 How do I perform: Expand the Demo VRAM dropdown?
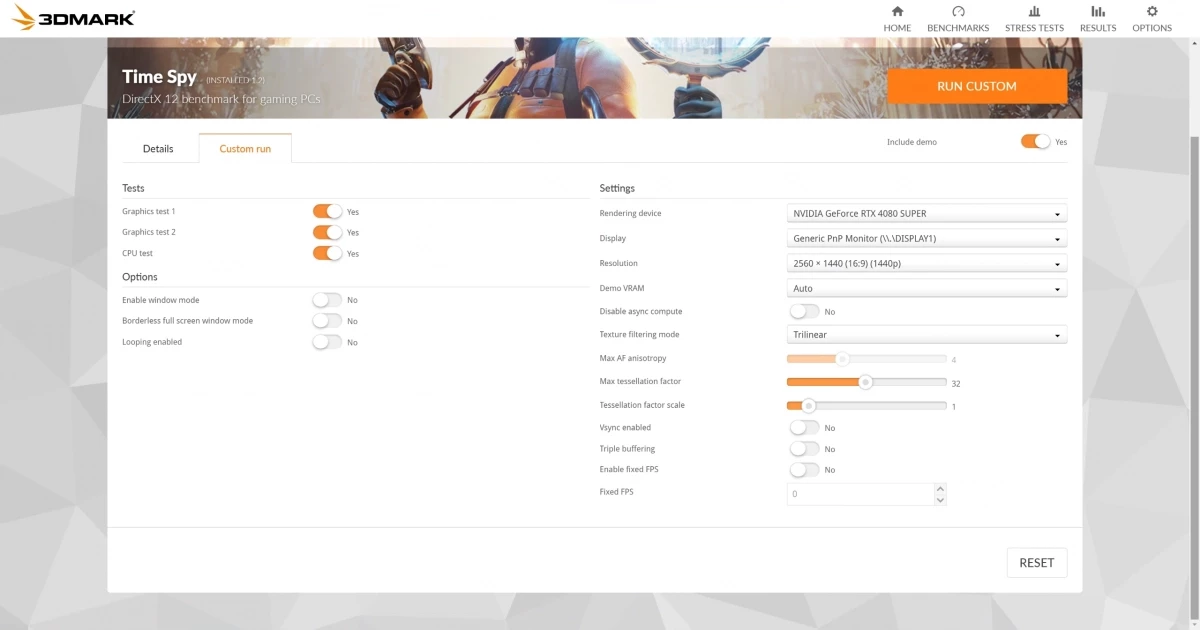pyautogui.click(x=927, y=288)
